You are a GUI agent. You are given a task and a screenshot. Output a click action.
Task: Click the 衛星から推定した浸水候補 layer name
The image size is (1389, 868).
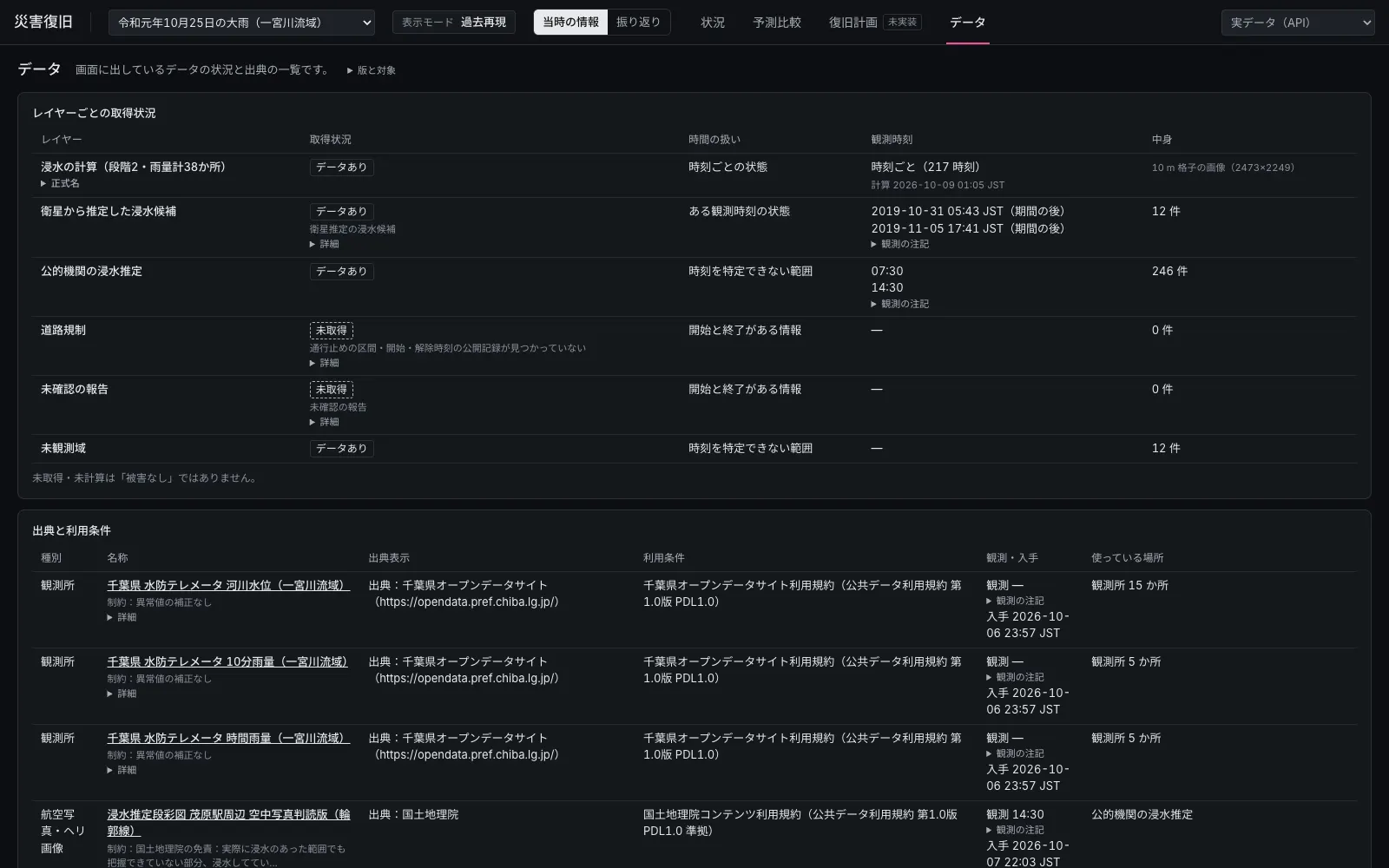pyautogui.click(x=109, y=212)
